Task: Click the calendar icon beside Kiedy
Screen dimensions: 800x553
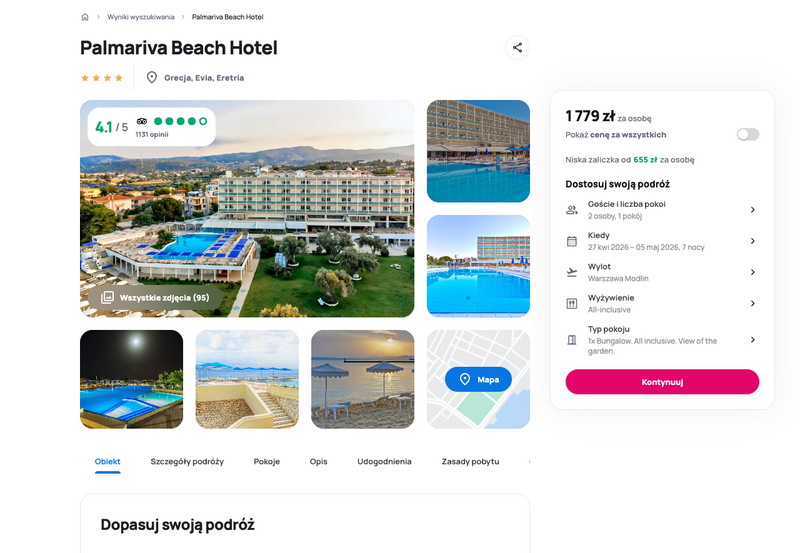Action: (572, 241)
